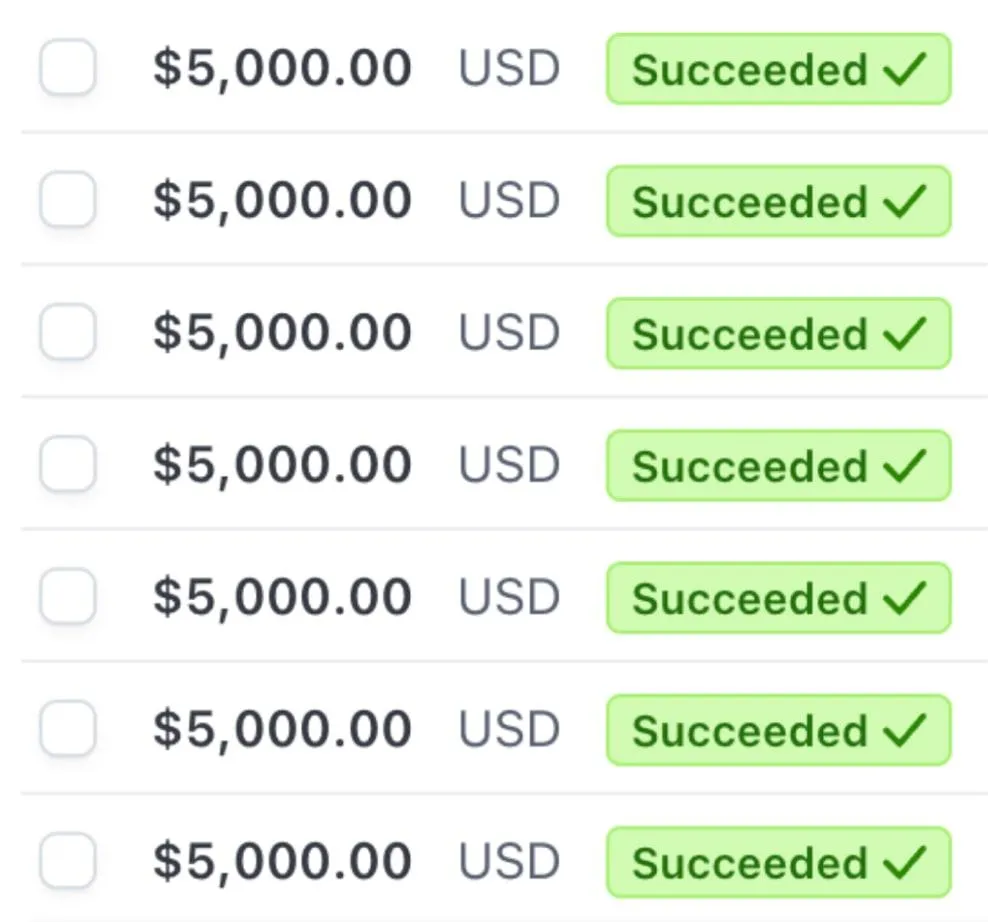This screenshot has width=988, height=922.
Task: Check the third row's selection checkbox
Action: pos(68,332)
